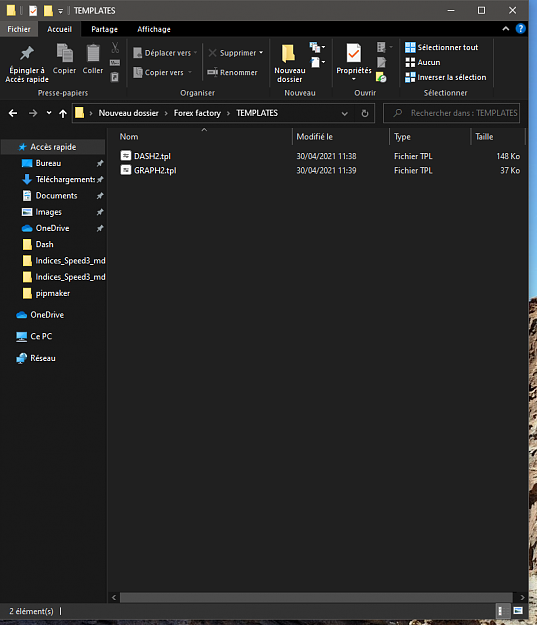
Task: Open the Déplacer vers dropdown
Action: (165, 53)
